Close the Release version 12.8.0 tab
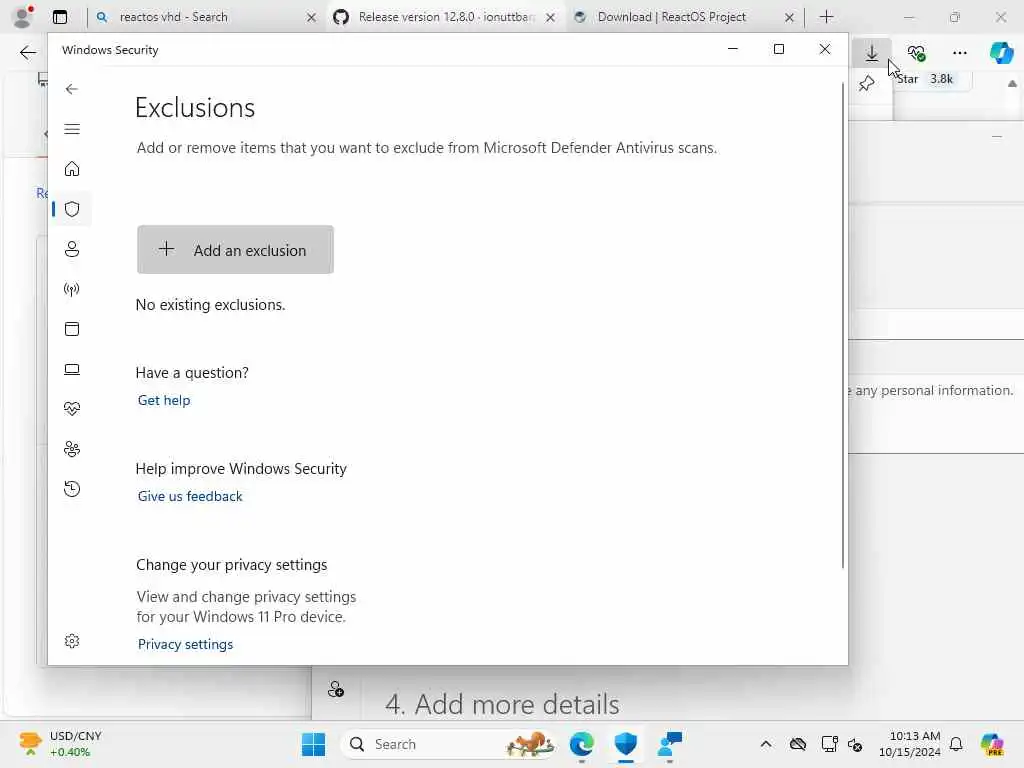1024x768 pixels. (x=551, y=18)
